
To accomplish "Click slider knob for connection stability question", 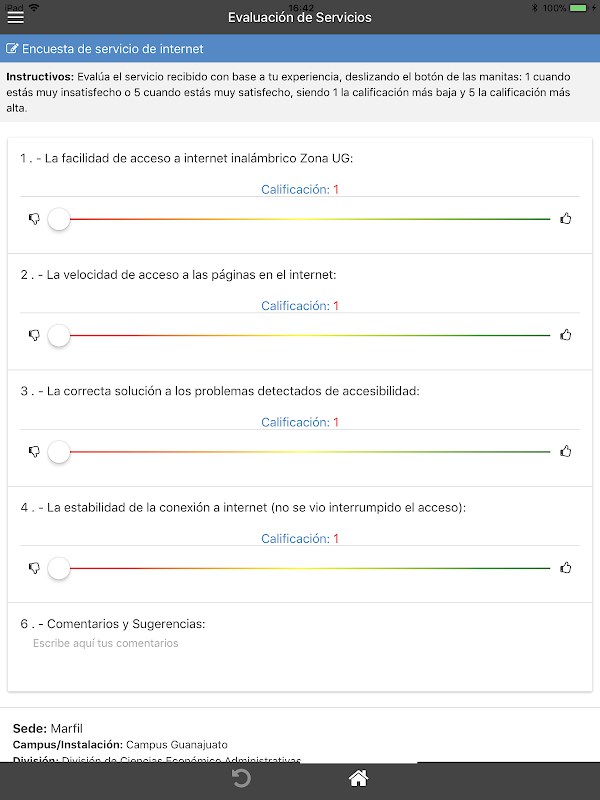I will click(59, 568).
